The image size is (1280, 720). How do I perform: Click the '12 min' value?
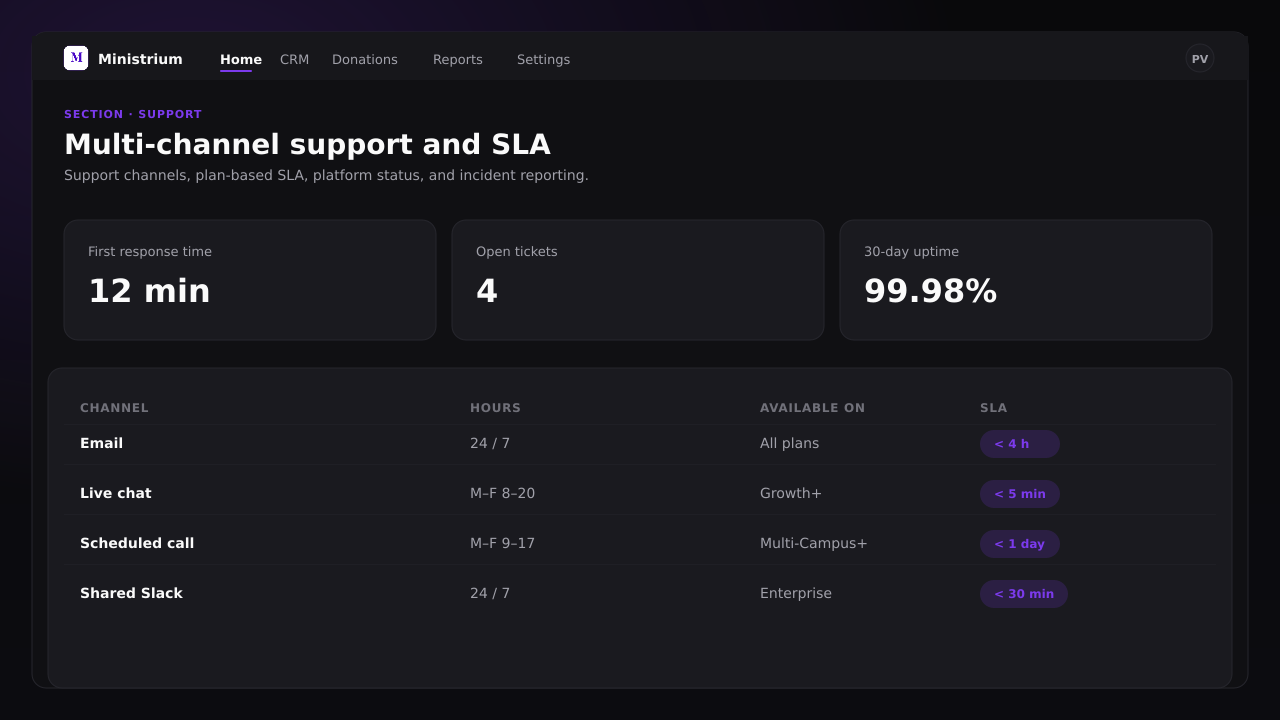click(x=149, y=291)
